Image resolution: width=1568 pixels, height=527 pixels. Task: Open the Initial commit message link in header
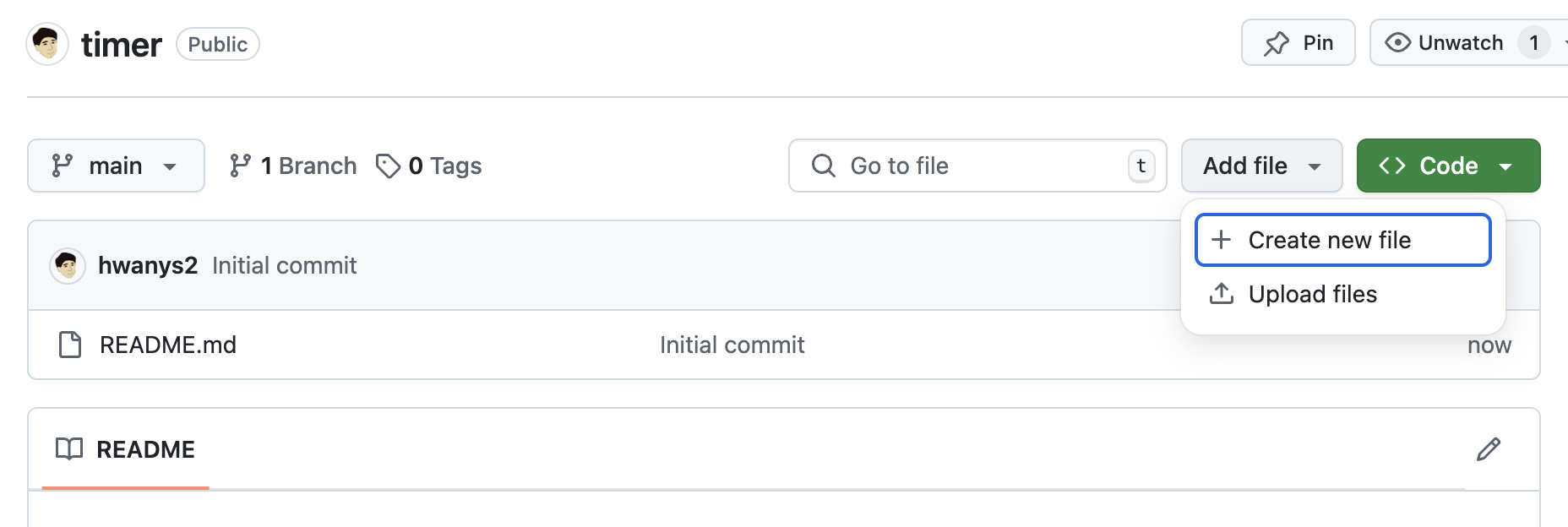click(x=284, y=265)
